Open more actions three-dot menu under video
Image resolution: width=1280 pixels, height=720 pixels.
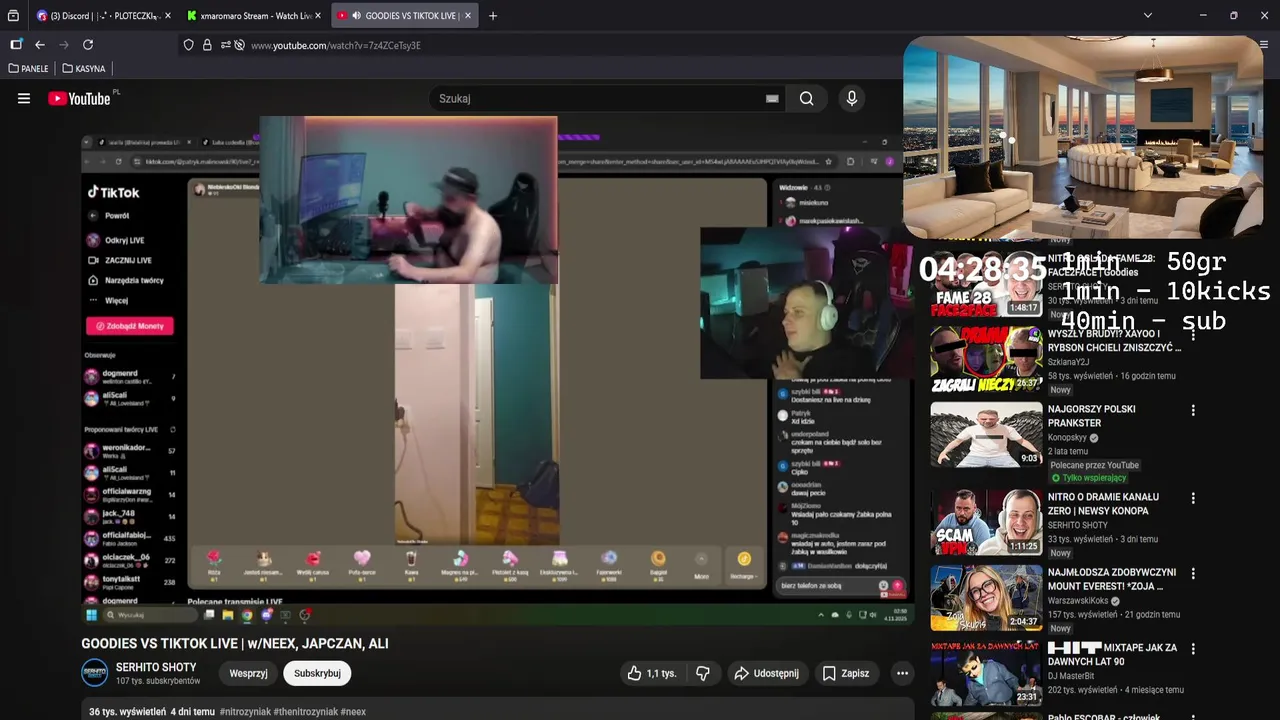pos(902,673)
